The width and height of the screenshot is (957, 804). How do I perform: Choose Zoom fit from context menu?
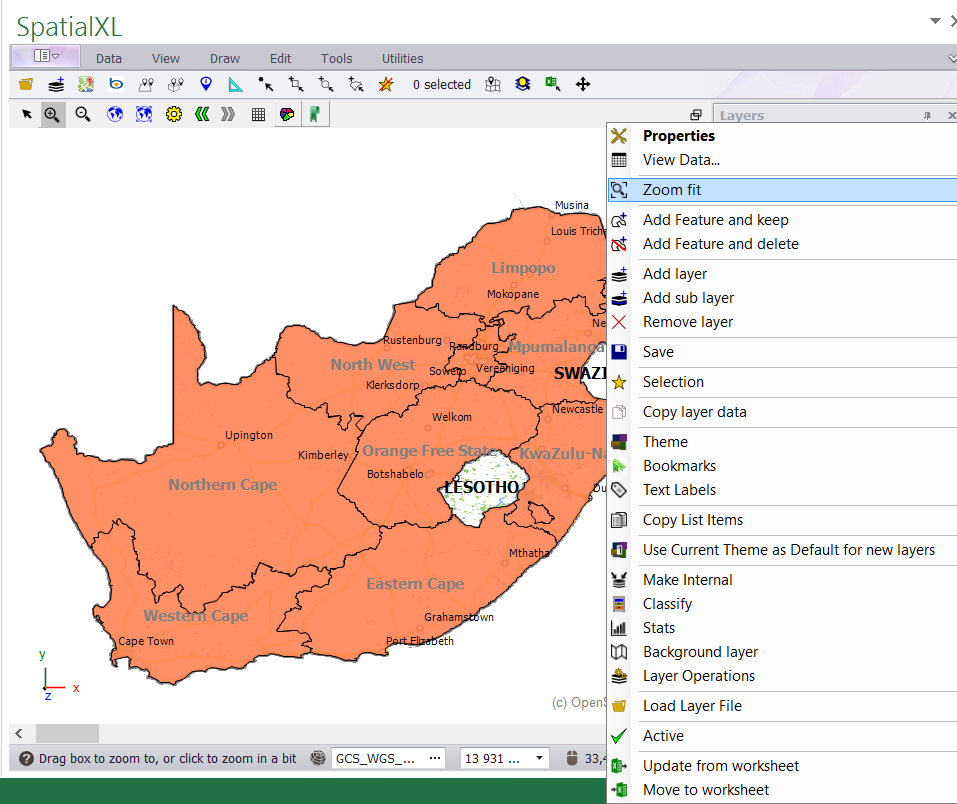[x=671, y=190]
